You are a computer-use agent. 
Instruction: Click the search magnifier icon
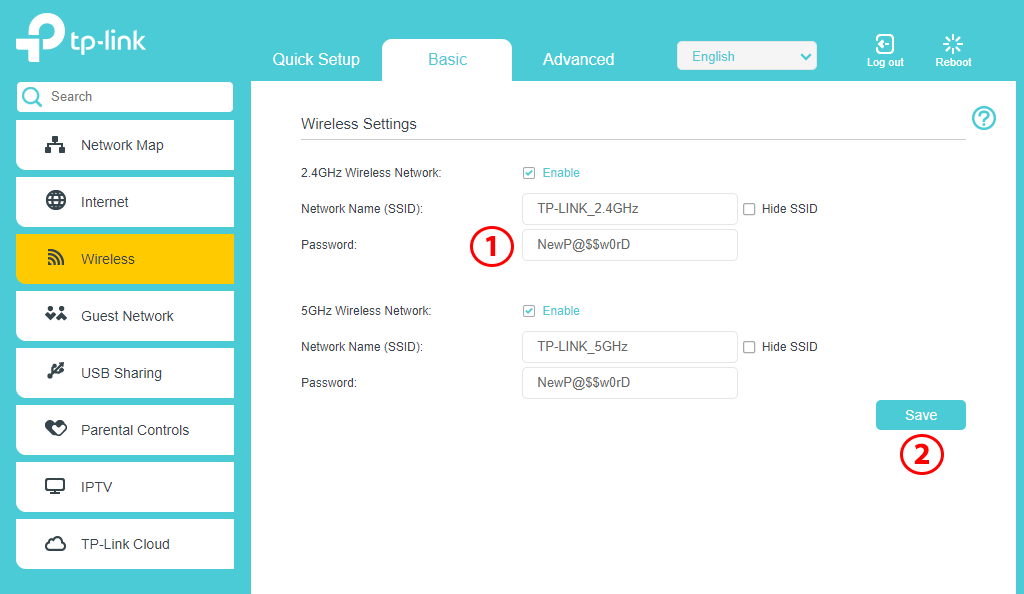pos(31,97)
